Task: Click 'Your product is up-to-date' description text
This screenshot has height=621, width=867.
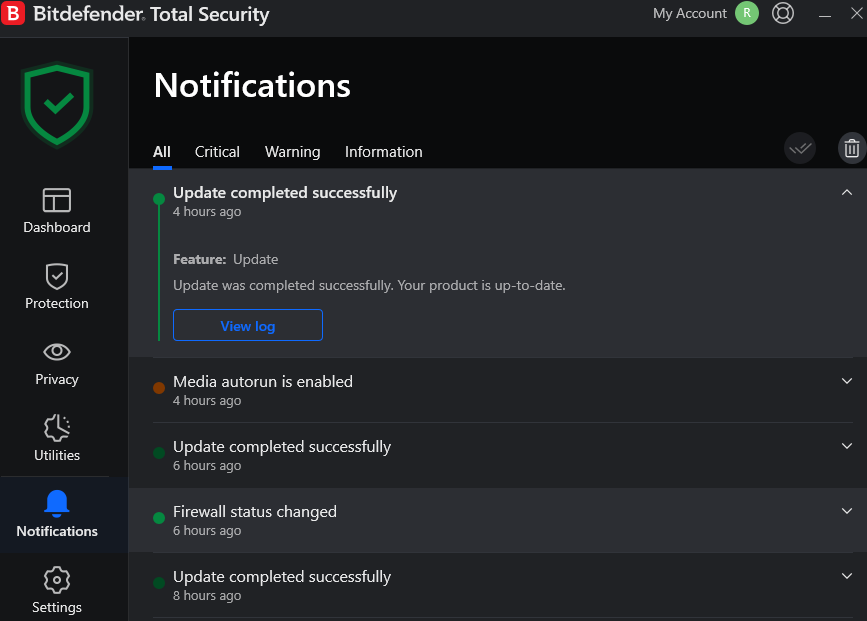Action: click(x=481, y=285)
